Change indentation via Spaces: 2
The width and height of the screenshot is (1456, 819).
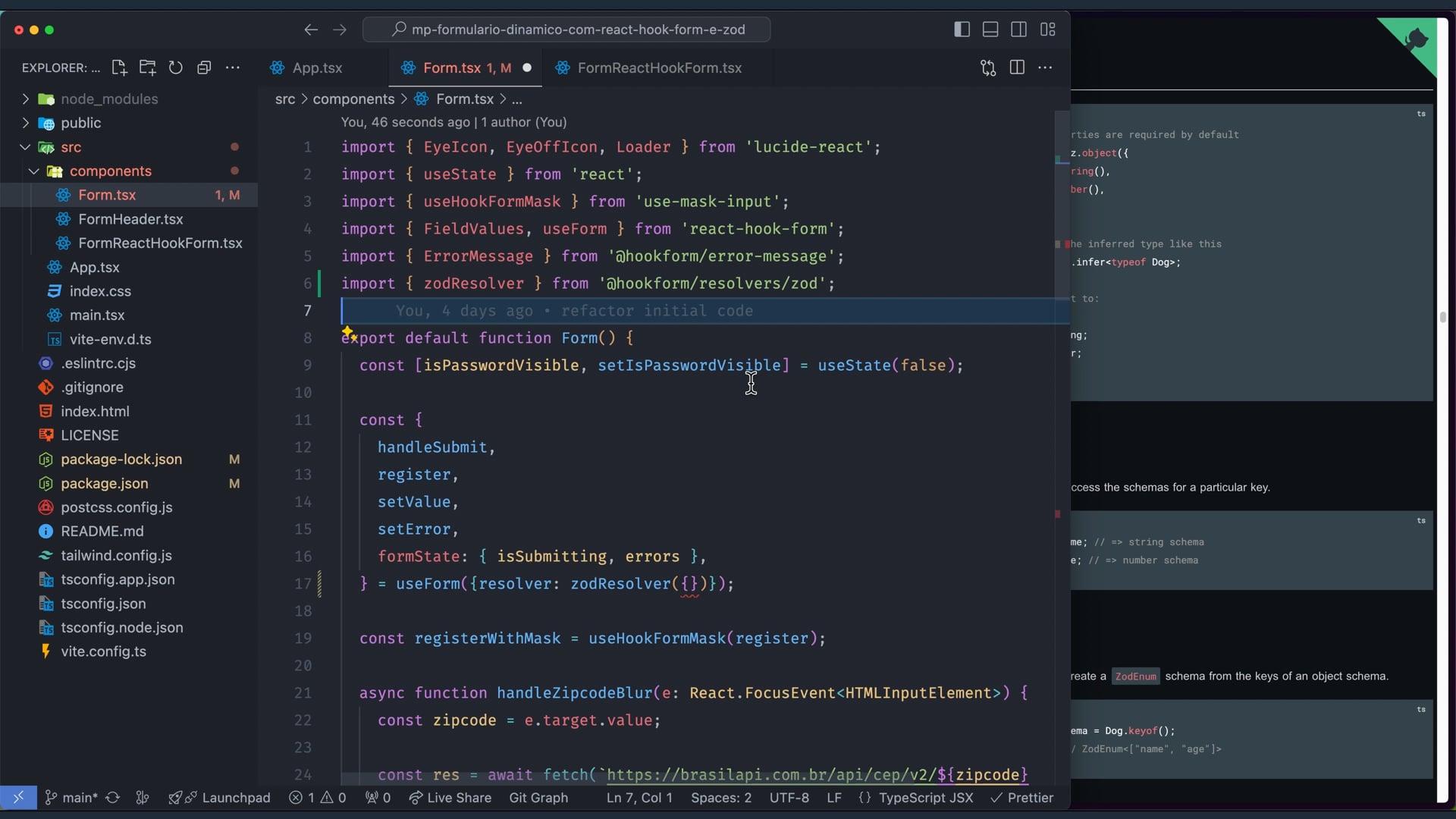coord(721,798)
